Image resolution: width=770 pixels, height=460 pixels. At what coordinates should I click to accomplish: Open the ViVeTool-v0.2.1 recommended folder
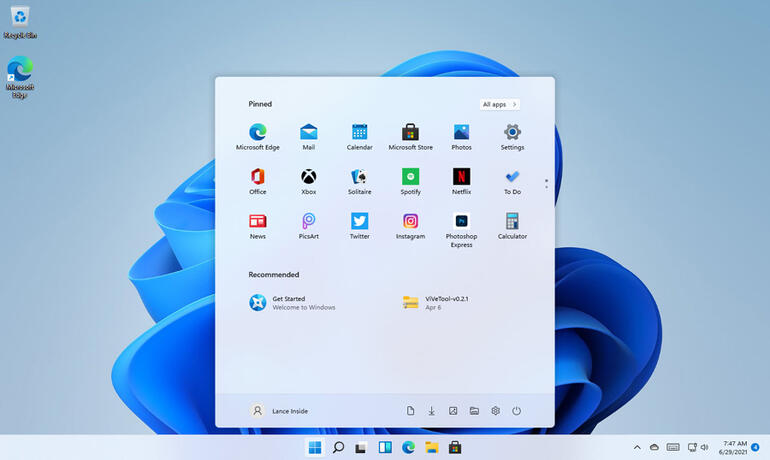pos(436,303)
